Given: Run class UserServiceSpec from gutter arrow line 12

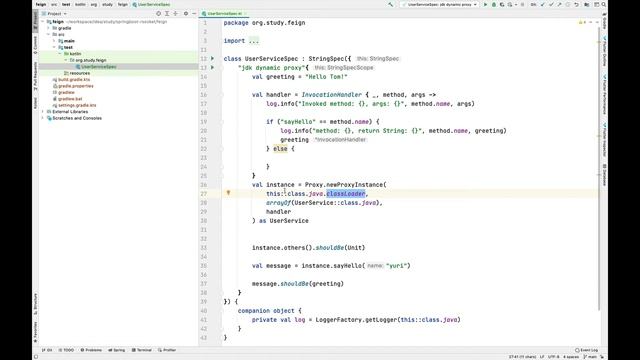Looking at the screenshot, I should [x=212, y=59].
